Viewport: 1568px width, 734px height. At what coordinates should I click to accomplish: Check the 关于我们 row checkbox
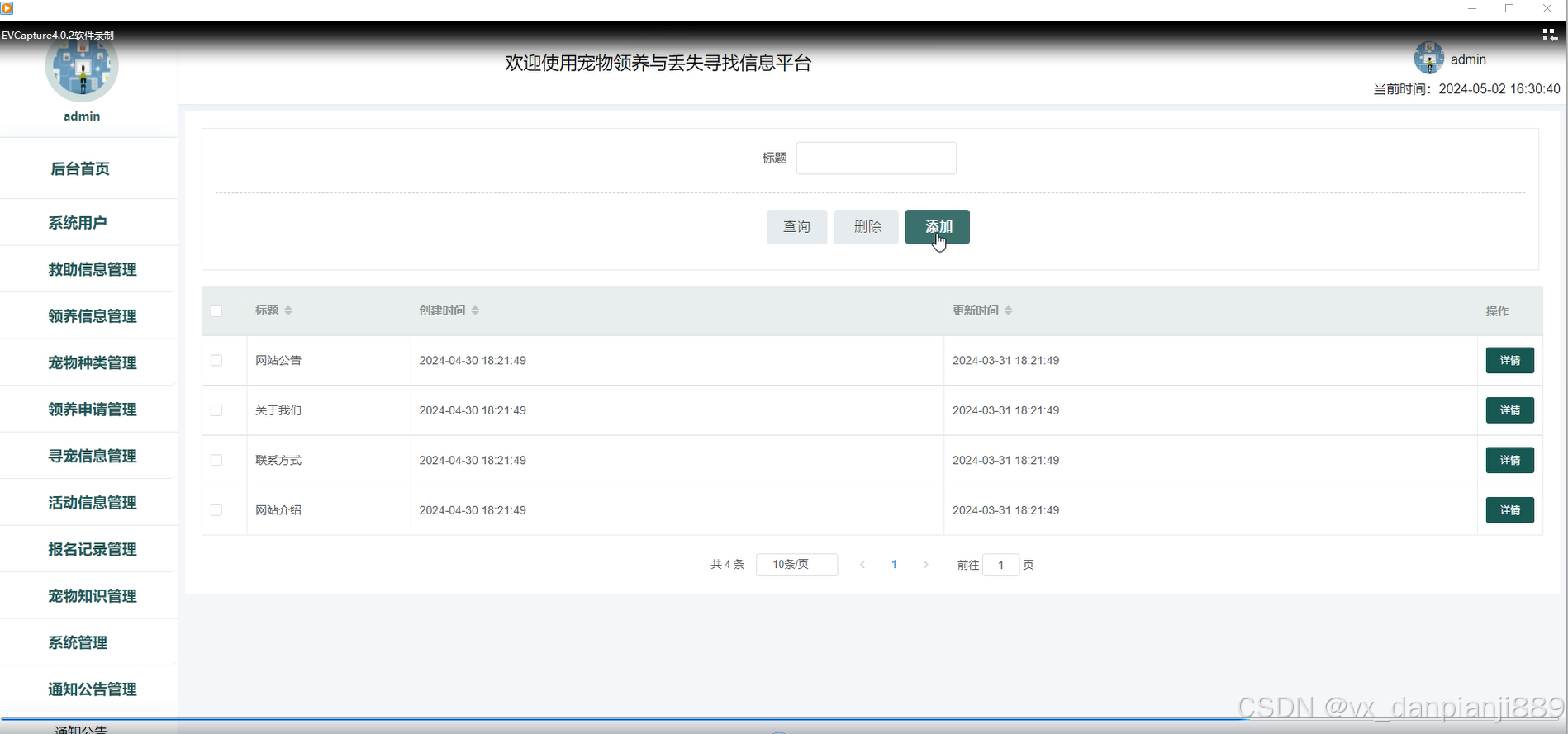pyautogui.click(x=216, y=410)
